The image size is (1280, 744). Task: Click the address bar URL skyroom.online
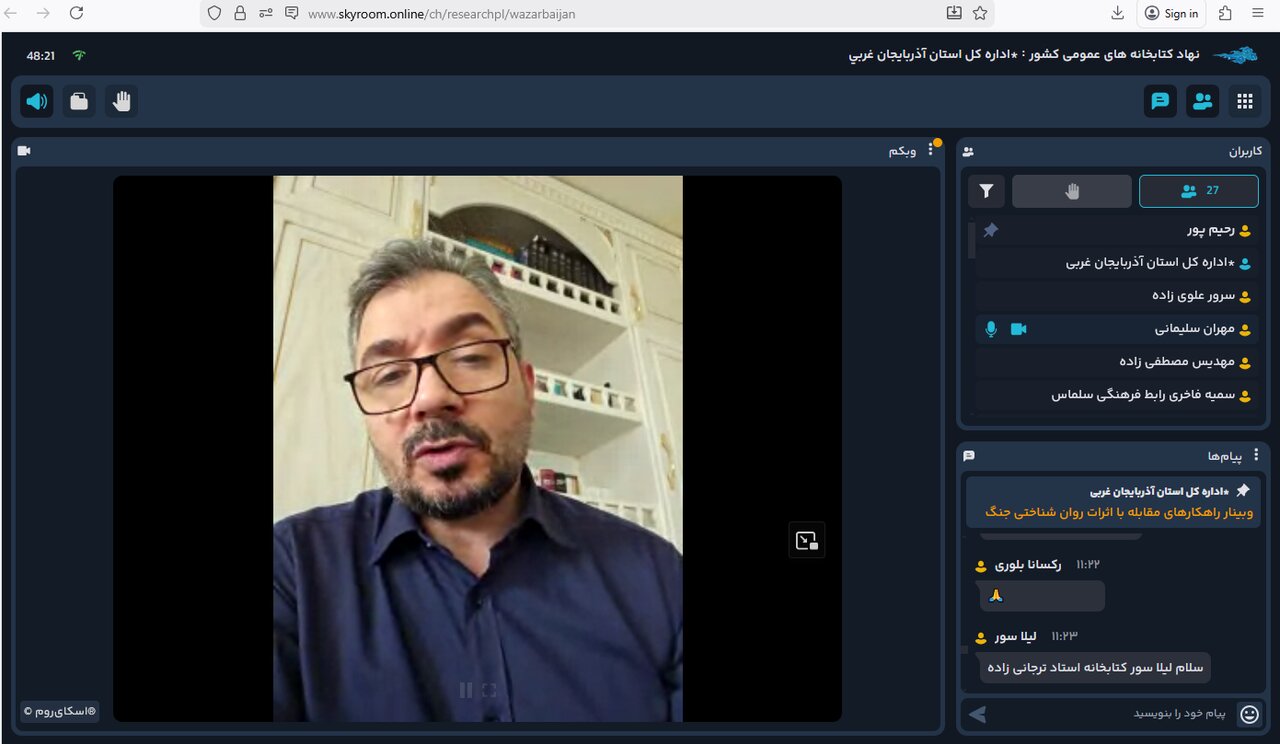pyautogui.click(x=442, y=14)
